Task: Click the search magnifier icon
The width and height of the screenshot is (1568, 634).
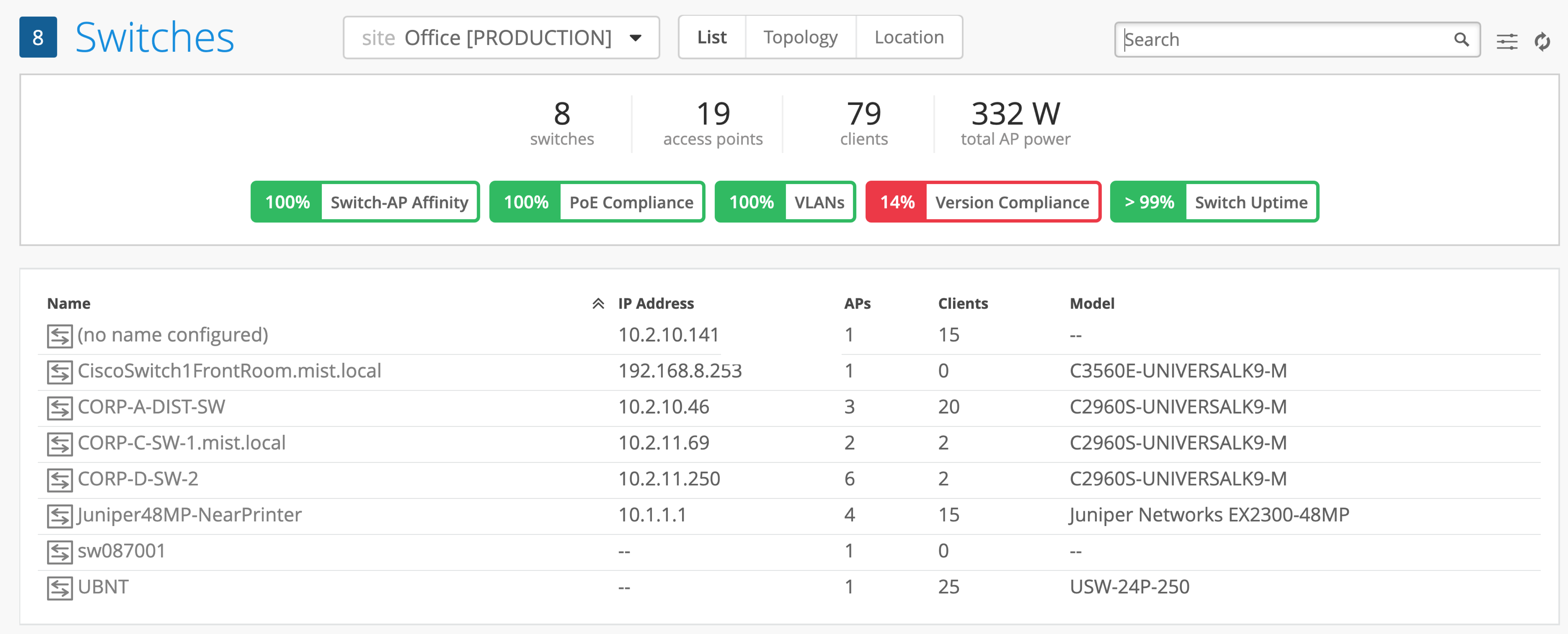Action: pos(1461,40)
